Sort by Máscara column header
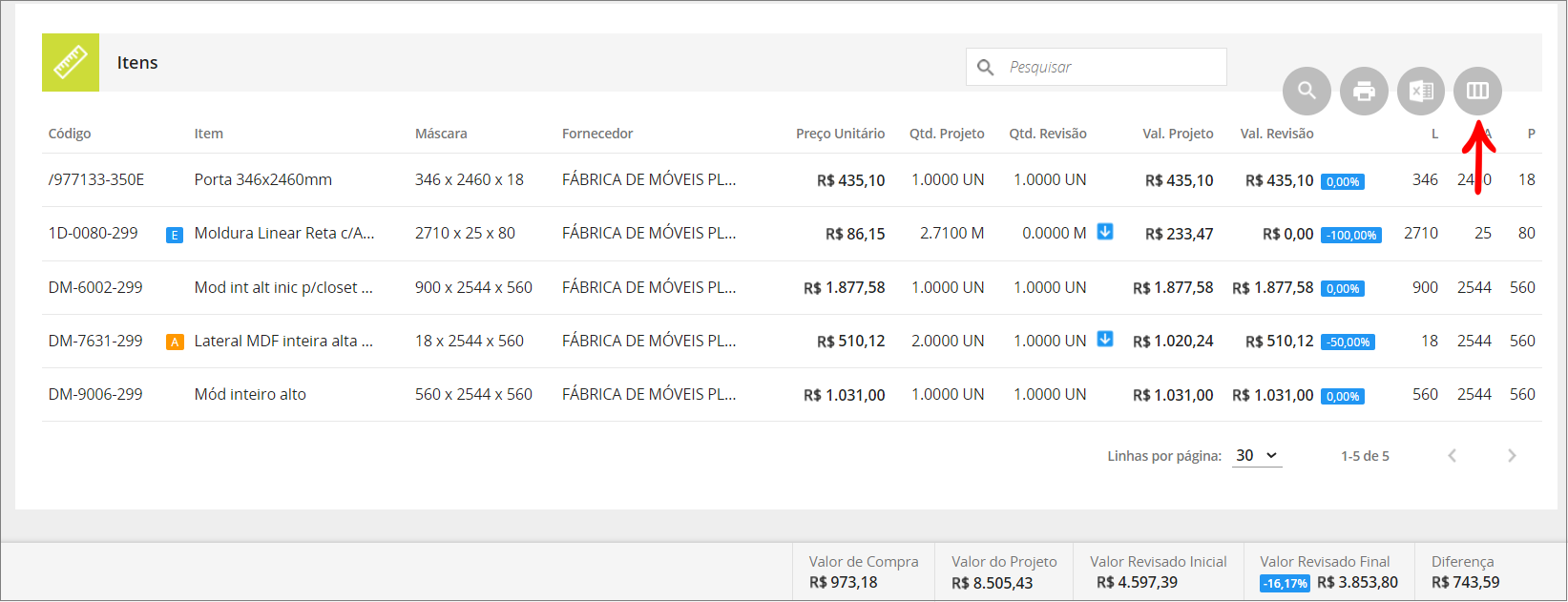Image resolution: width=1568 pixels, height=602 pixels. tap(441, 134)
